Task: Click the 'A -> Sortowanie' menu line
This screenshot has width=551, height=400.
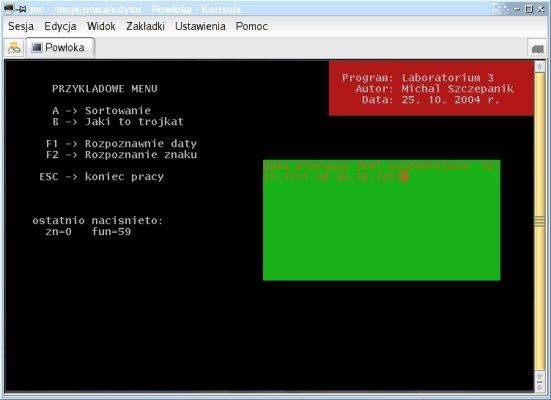Action: [102, 111]
